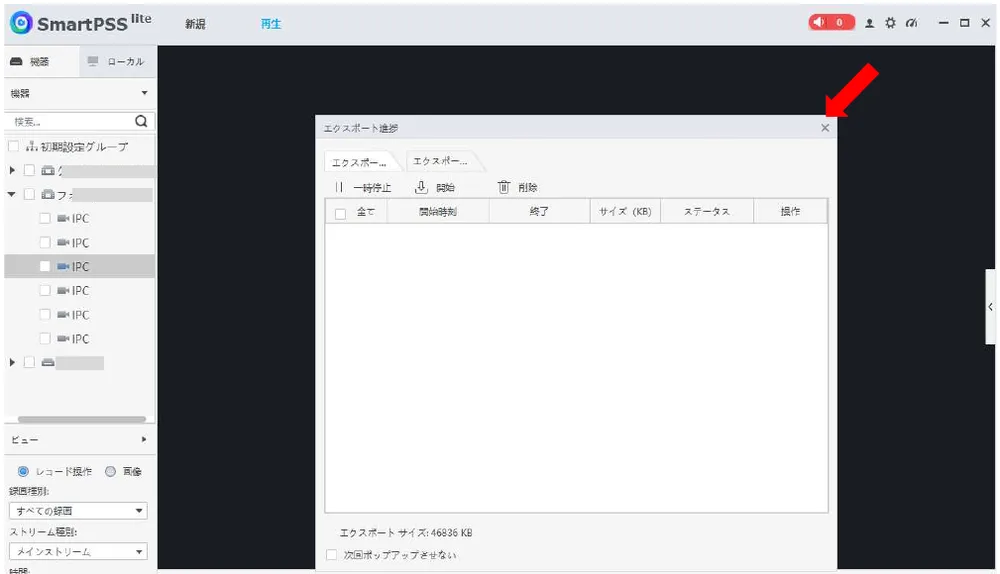Open the red alarm speaker indicator
This screenshot has width=1000, height=574.
pyautogui.click(x=831, y=22)
